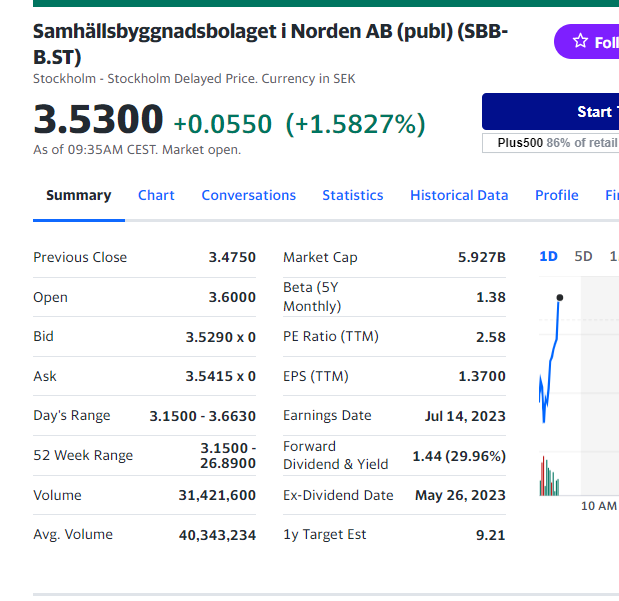Image resolution: width=619 pixels, height=601 pixels.
Task: Click the Forward Dividend & Yield label
Action: coord(335,455)
